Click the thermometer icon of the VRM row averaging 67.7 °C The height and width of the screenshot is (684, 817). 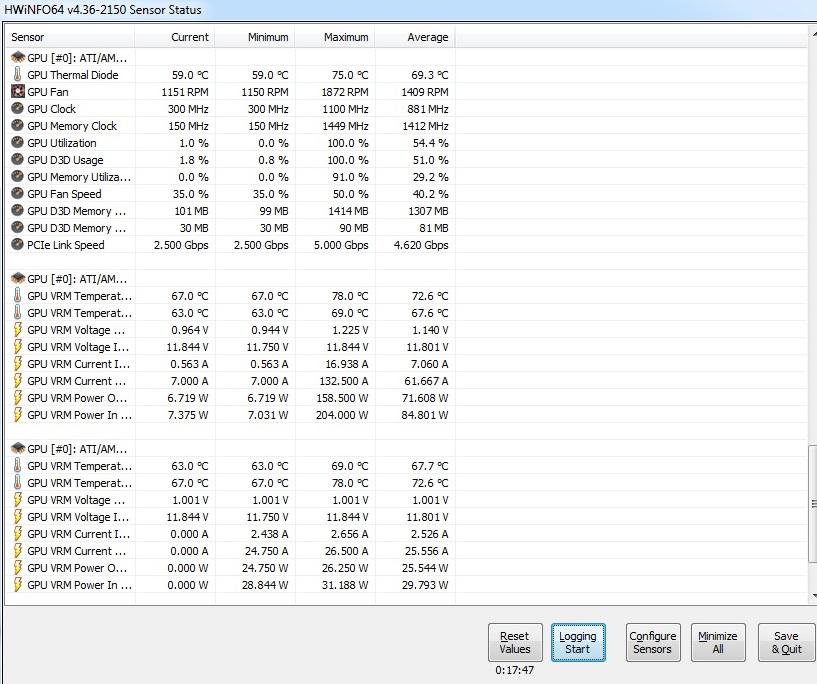pyautogui.click(x=17, y=466)
